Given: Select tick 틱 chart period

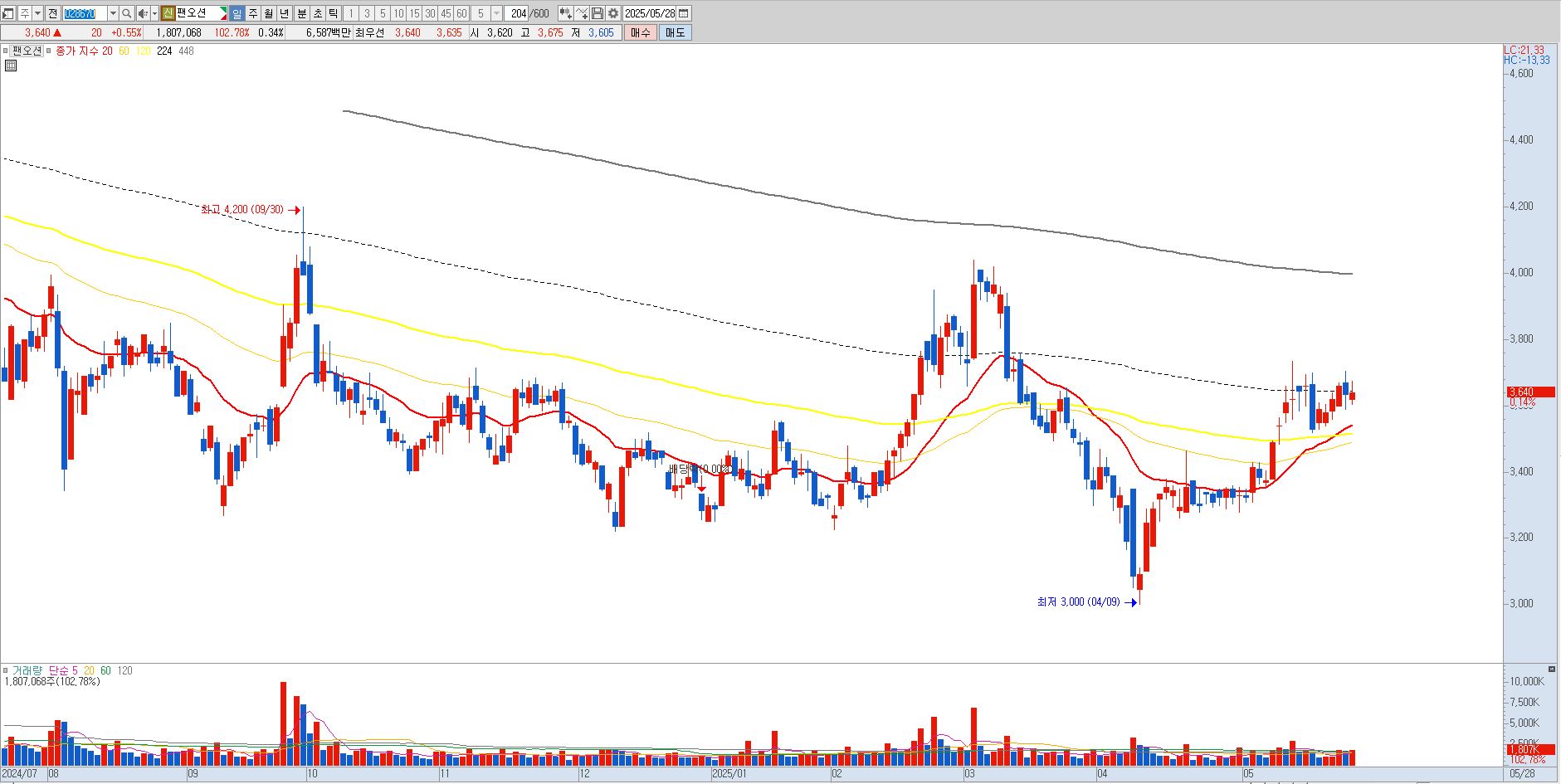Looking at the screenshot, I should point(333,13).
